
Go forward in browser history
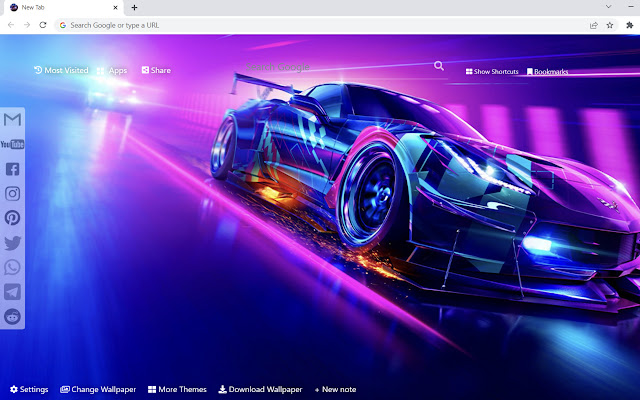coord(27,25)
